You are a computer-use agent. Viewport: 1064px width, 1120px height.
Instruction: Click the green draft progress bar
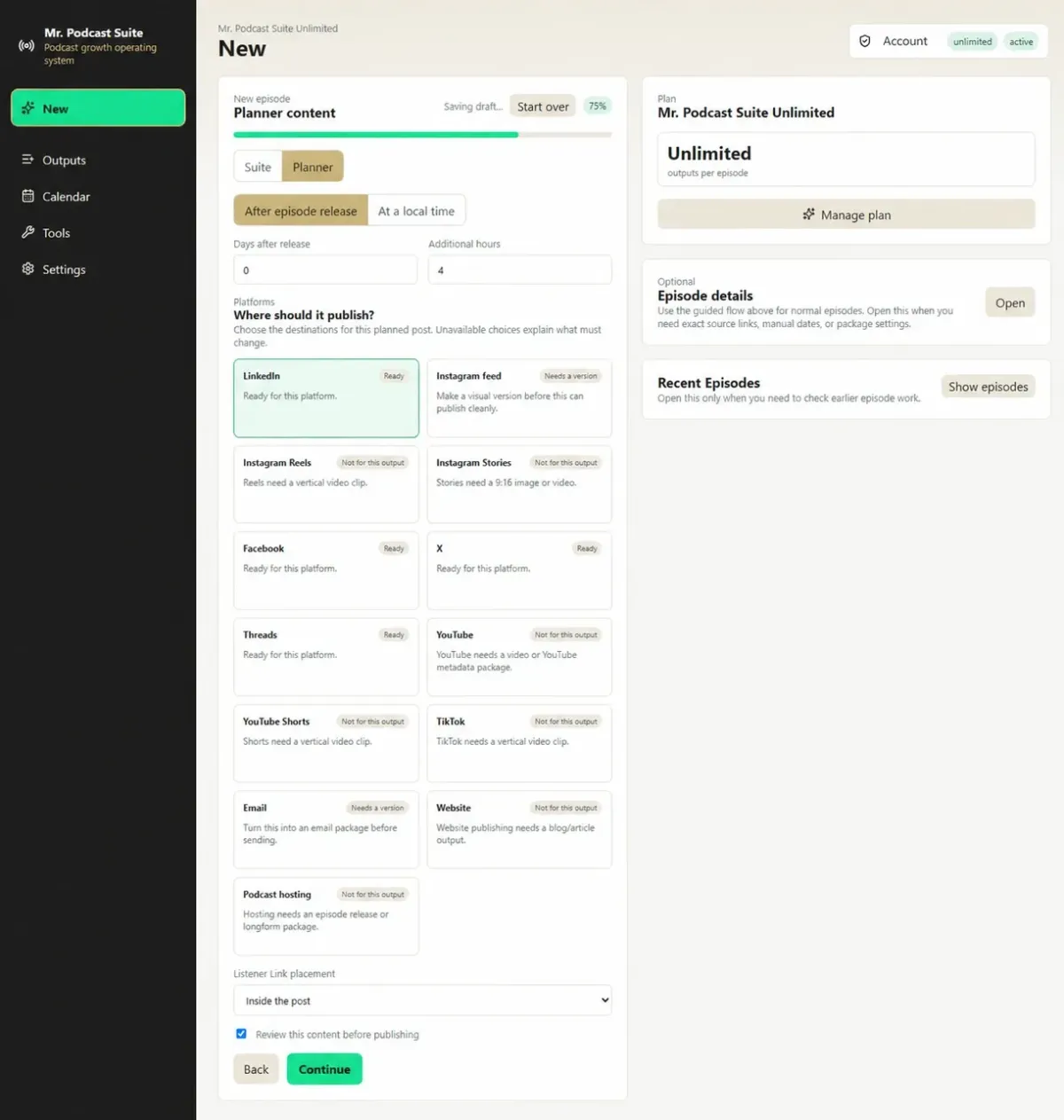tap(376, 135)
